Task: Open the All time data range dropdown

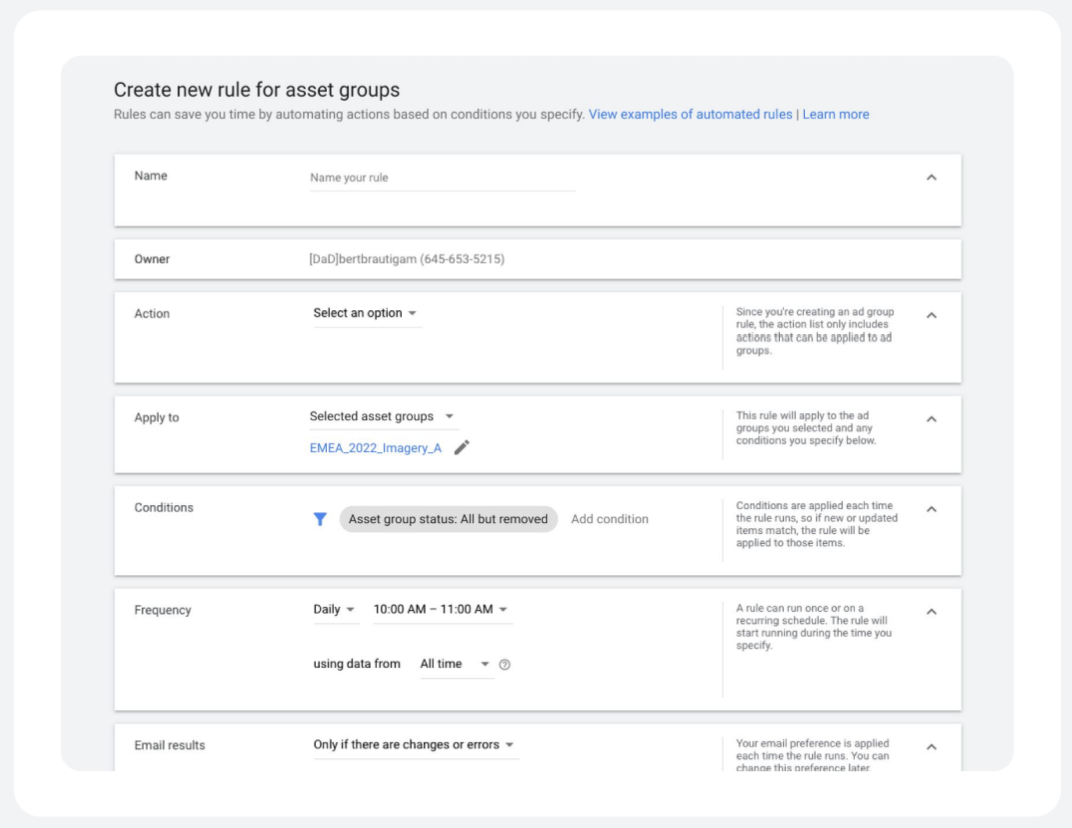Action: (456, 664)
